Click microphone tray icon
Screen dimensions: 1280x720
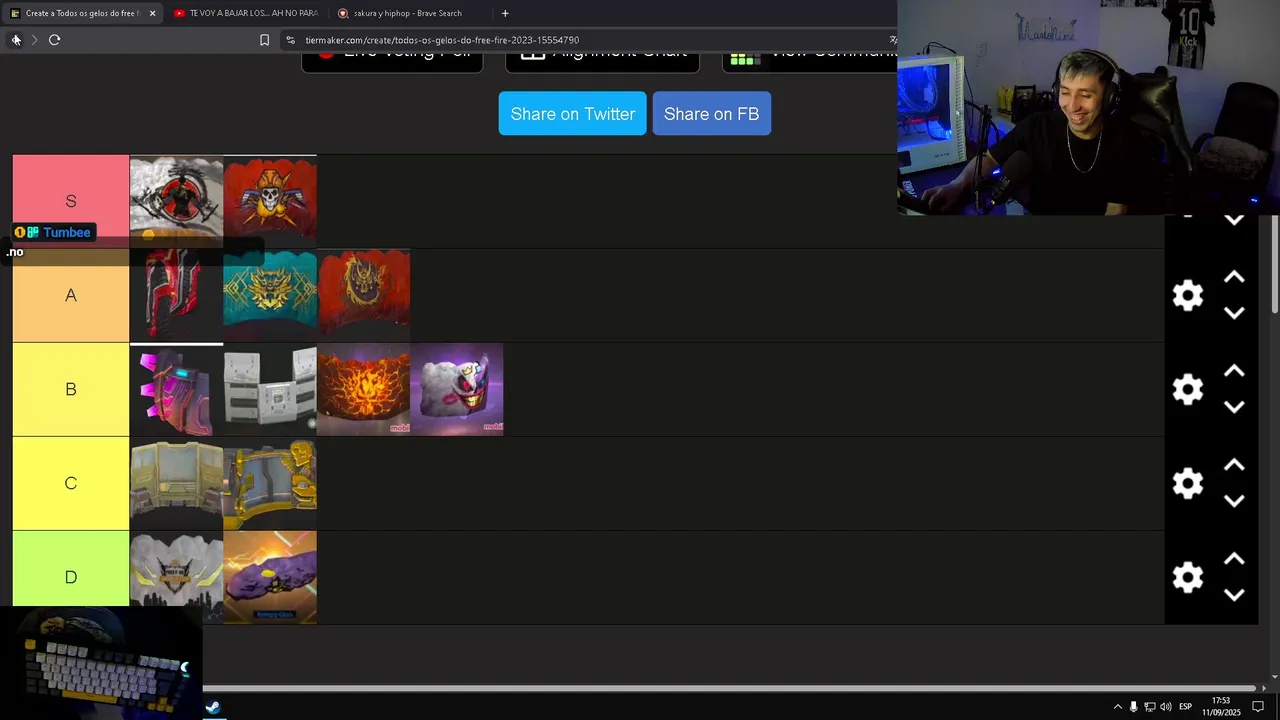point(1133,707)
